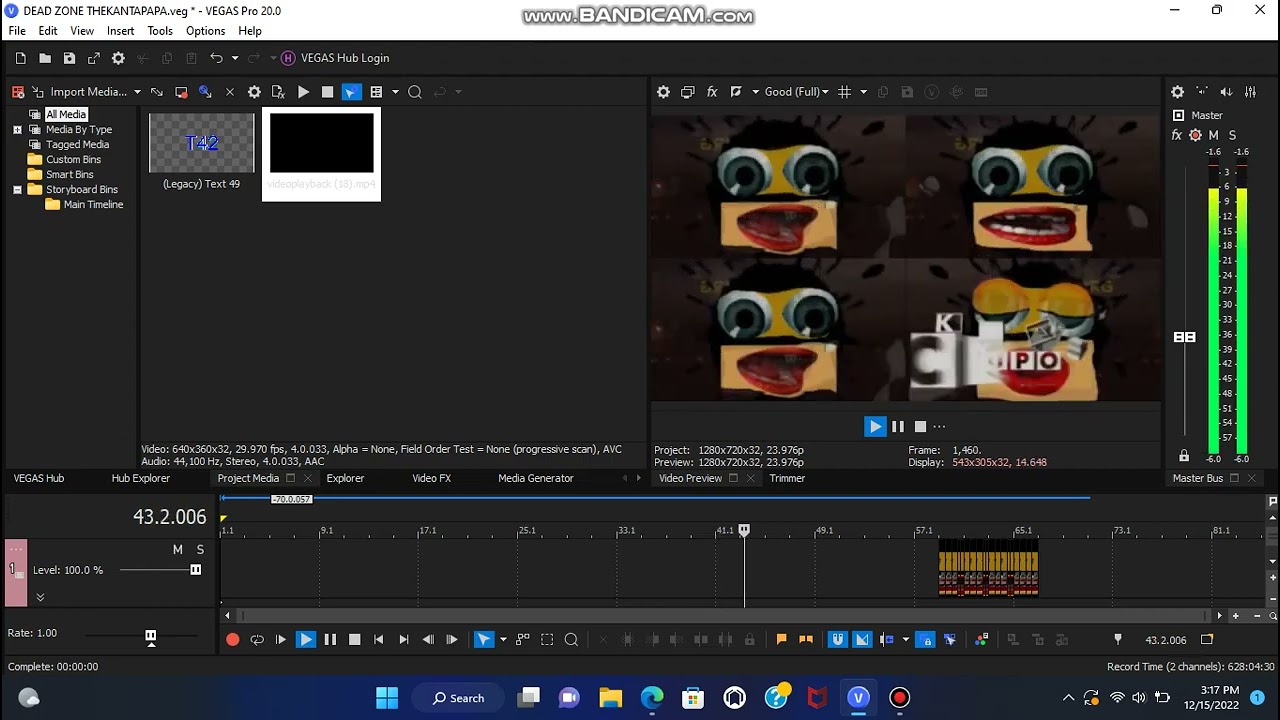
Task: Switch to the Video FX tab
Action: [432, 478]
